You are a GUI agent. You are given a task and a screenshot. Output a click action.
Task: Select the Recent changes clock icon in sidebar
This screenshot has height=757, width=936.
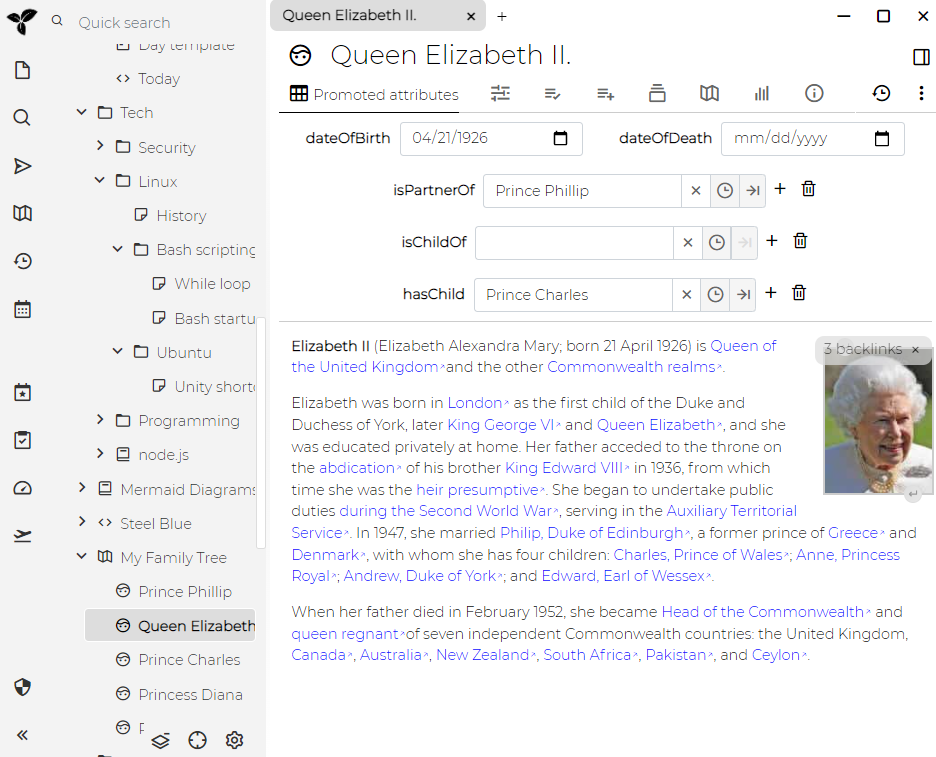[x=22, y=261]
